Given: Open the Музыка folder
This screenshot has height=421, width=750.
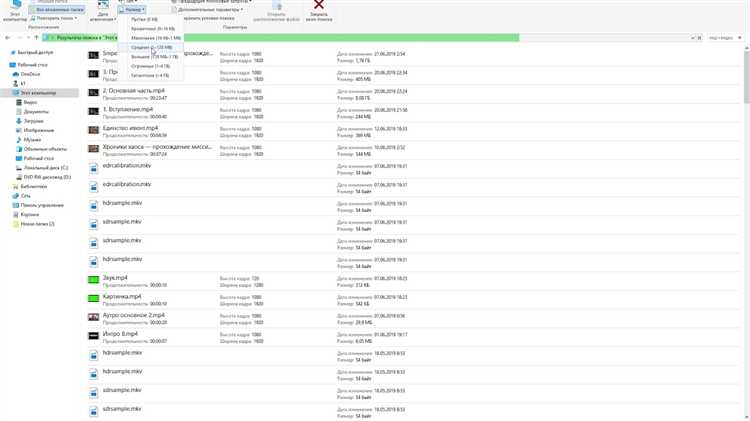Looking at the screenshot, I should [28, 140].
